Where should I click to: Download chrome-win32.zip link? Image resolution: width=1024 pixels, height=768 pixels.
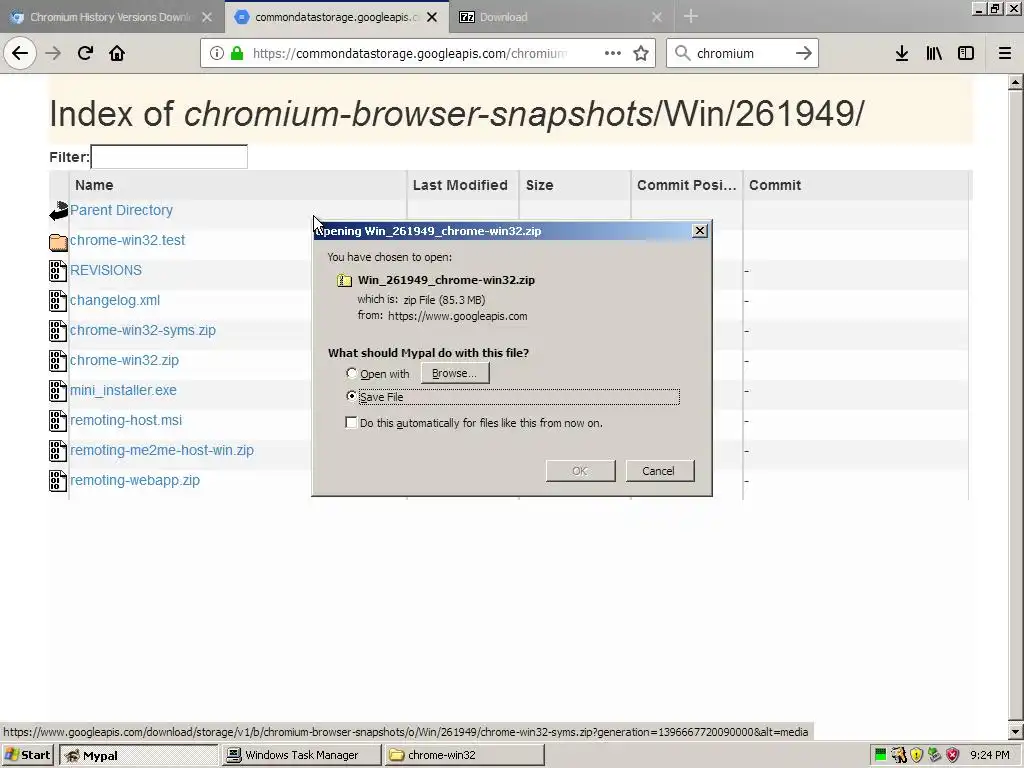pos(124,360)
